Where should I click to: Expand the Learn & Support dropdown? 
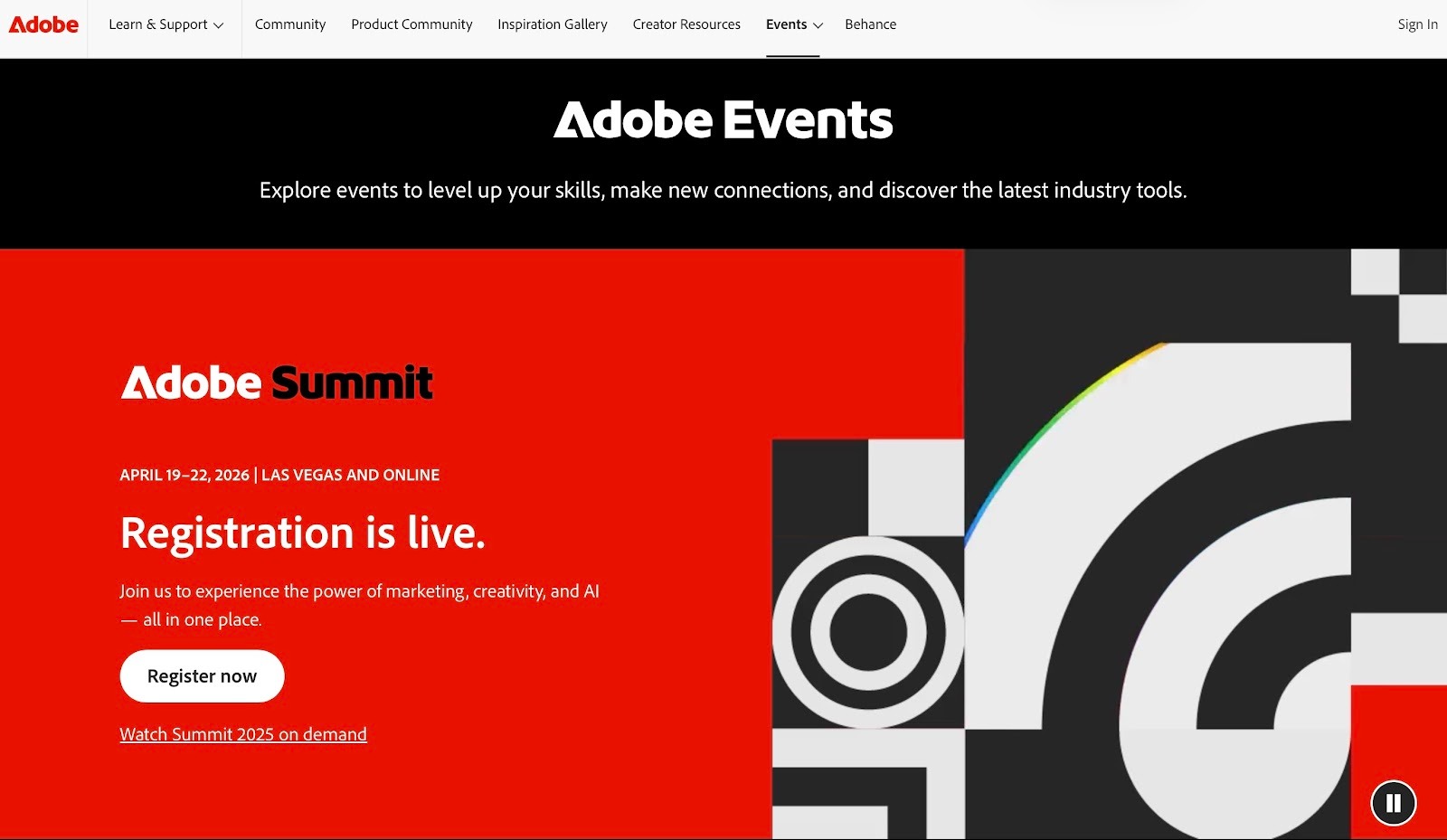pos(166,24)
